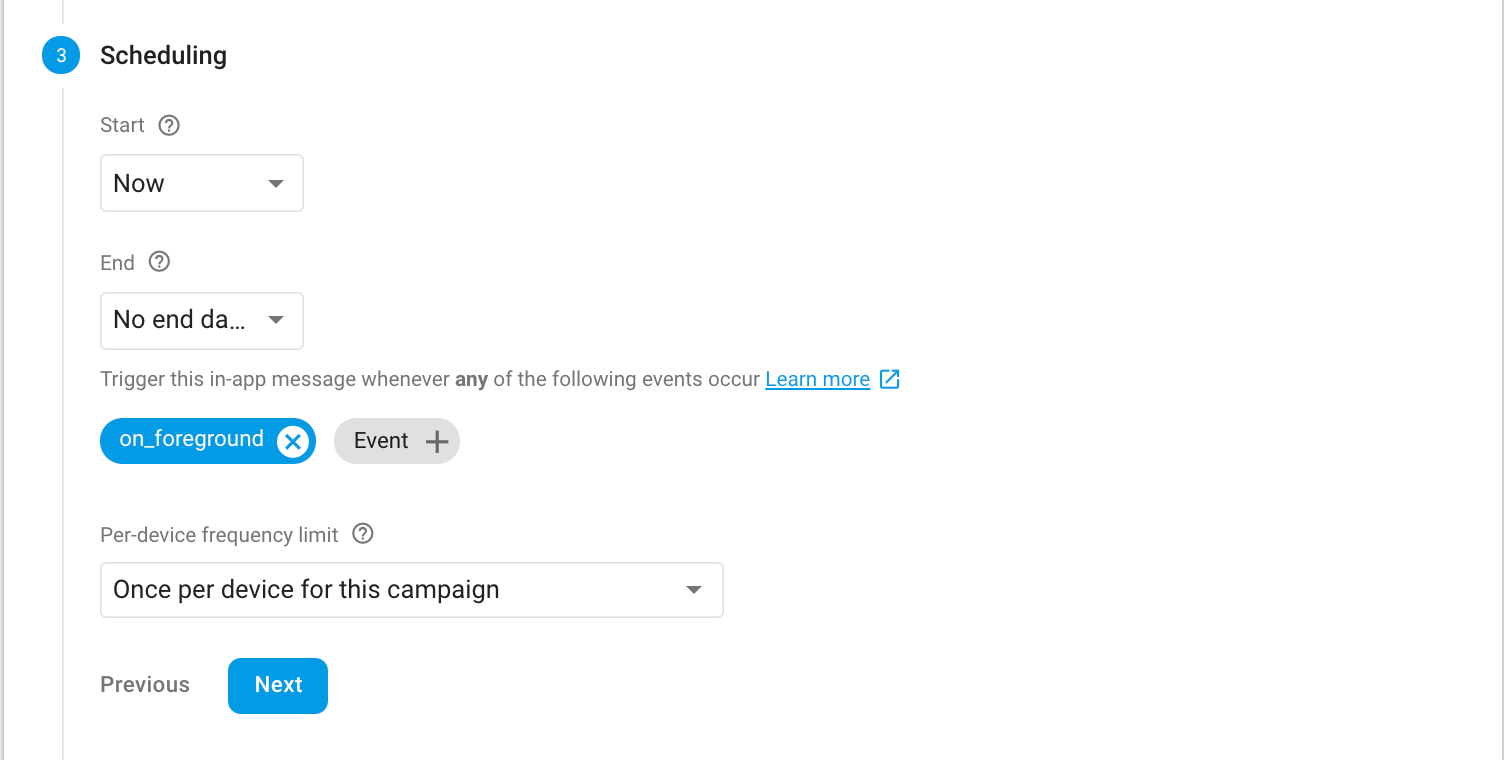Click the on_foreground event chip label

[x=191, y=440]
